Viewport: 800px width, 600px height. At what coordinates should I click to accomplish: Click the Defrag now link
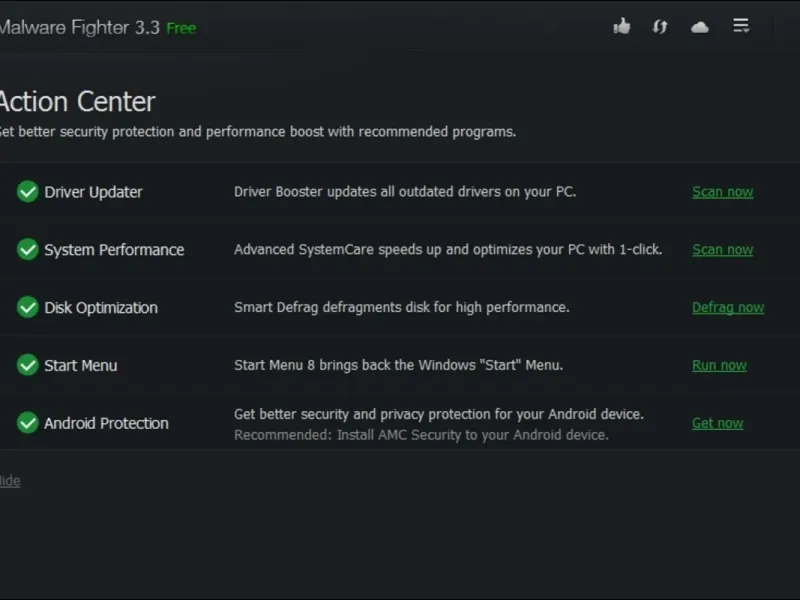[x=728, y=307]
